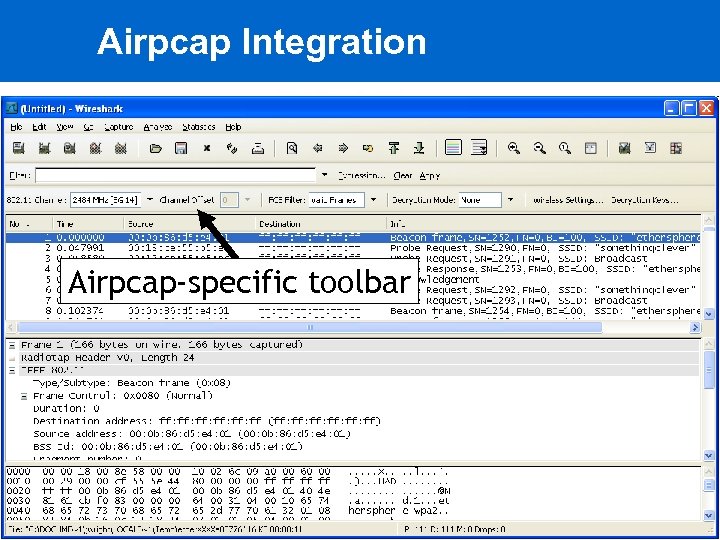
Task: Save the capture file floppy icon
Action: 181,148
